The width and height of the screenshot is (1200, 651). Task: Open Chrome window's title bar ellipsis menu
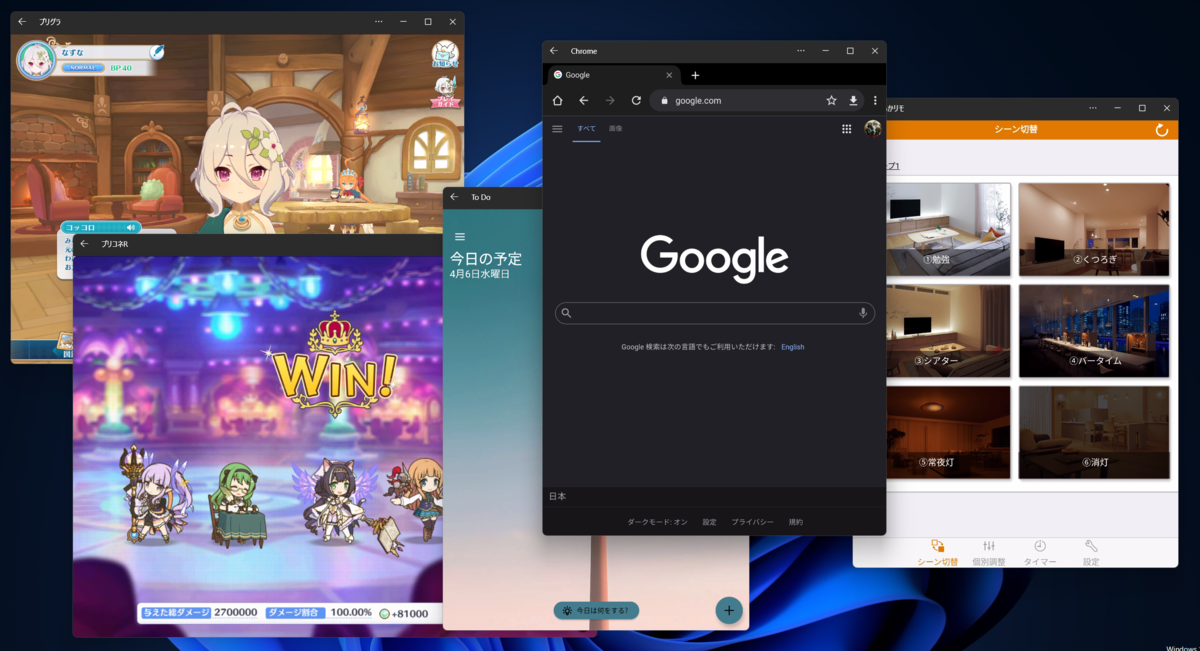[801, 51]
